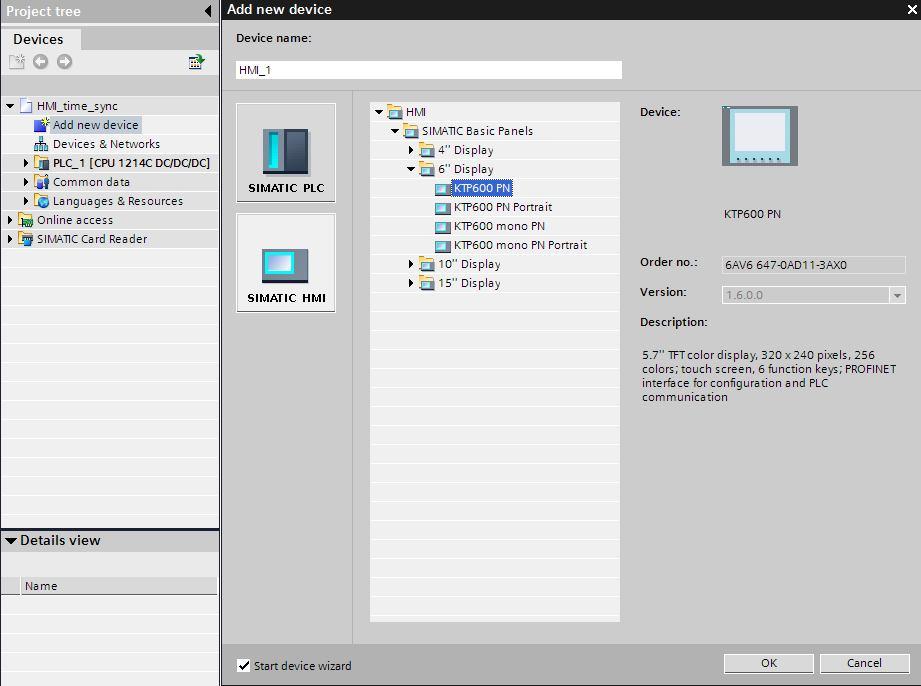Click the HMI folder icon

tap(395, 112)
